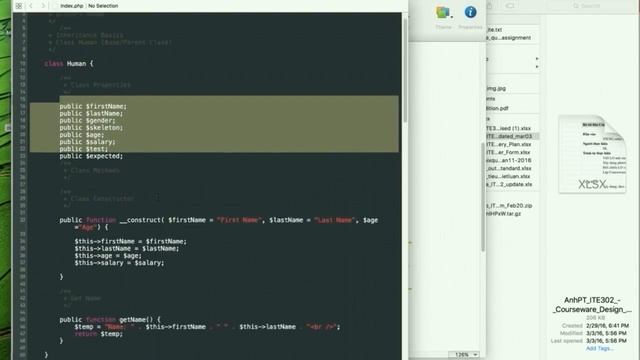Click the public $lastName; line
Screen dimensions: 640x360
click(x=91, y=113)
